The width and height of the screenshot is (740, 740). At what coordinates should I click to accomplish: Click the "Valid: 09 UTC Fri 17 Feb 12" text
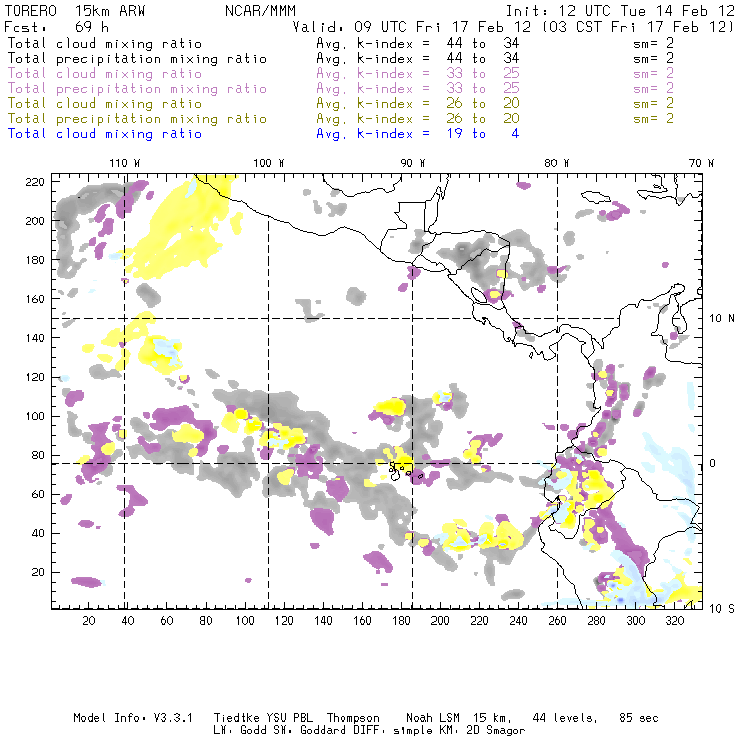[x=412, y=26]
